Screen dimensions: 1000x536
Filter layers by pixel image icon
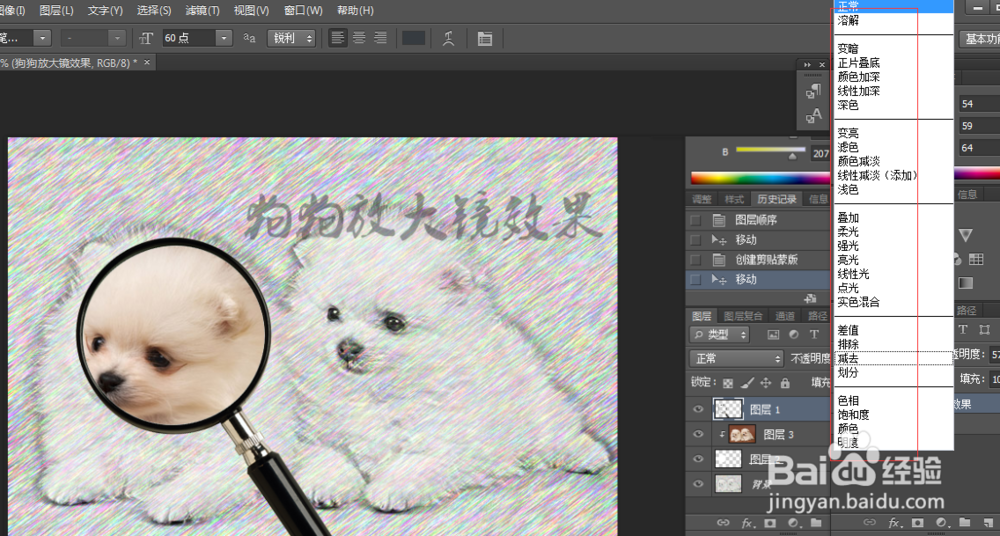point(773,334)
